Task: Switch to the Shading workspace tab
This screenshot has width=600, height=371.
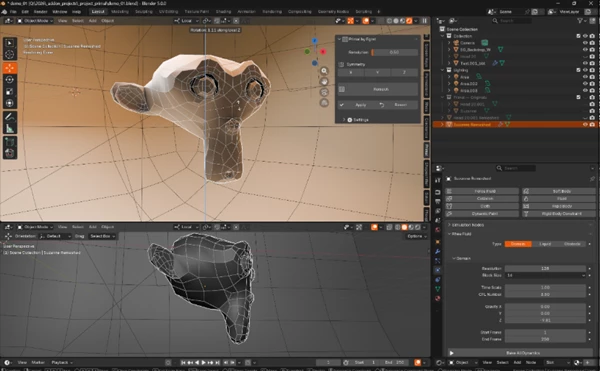Action: point(223,12)
